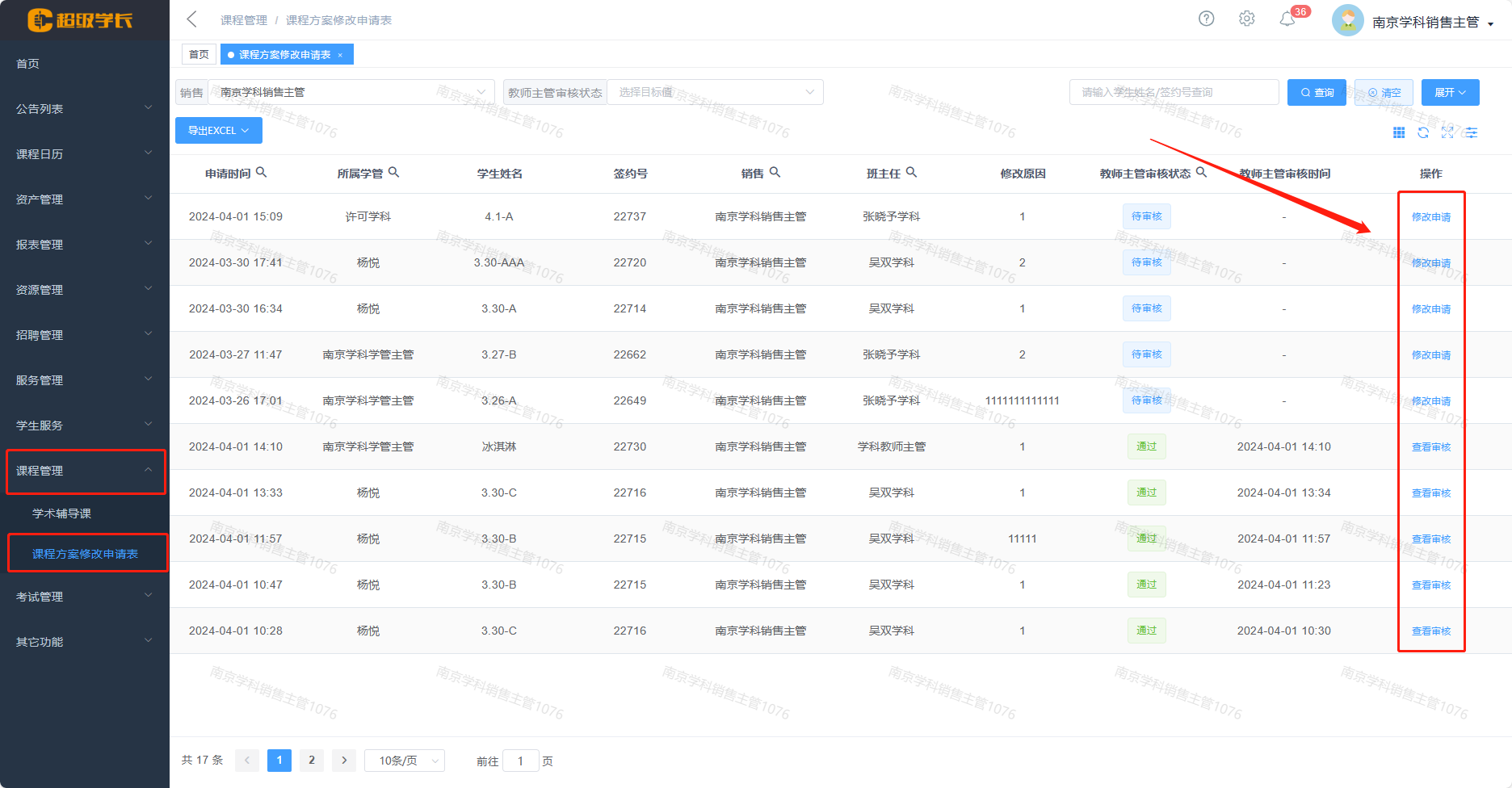Close the 课程方案修改申请表 tab
The height and width of the screenshot is (788, 1512).
click(x=341, y=54)
